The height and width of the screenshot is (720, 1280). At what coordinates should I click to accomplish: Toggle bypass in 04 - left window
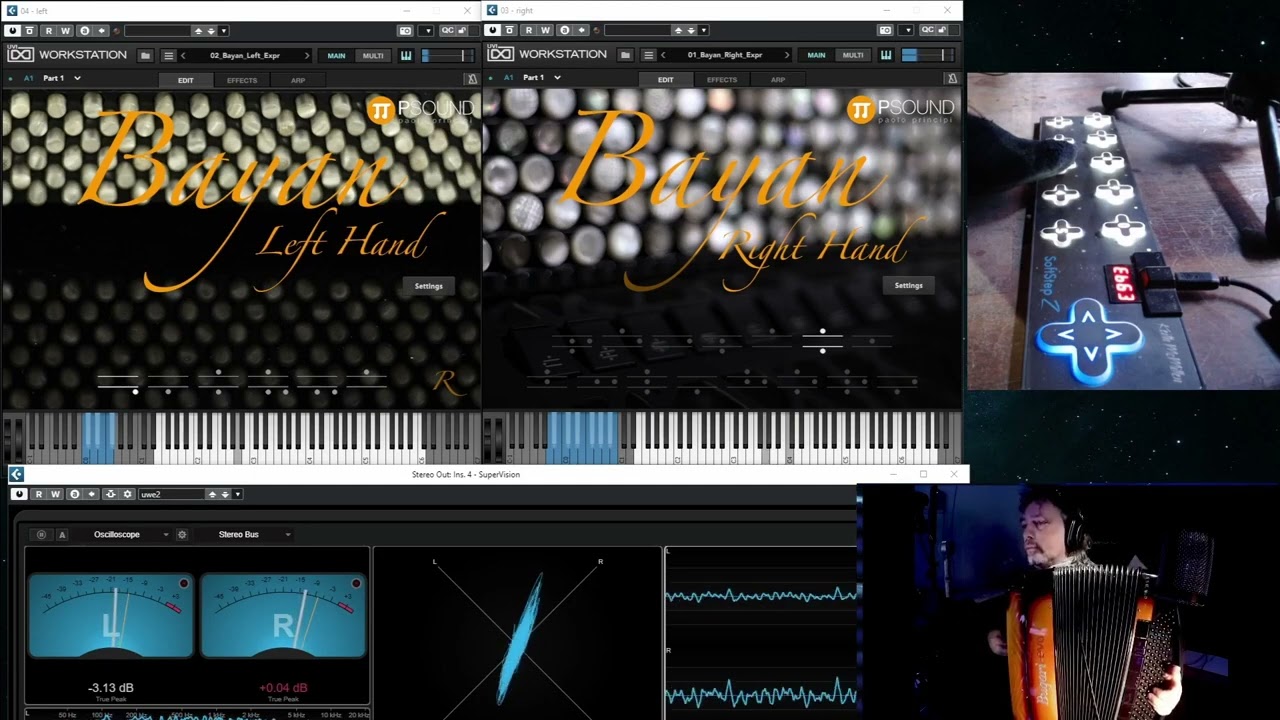29,31
